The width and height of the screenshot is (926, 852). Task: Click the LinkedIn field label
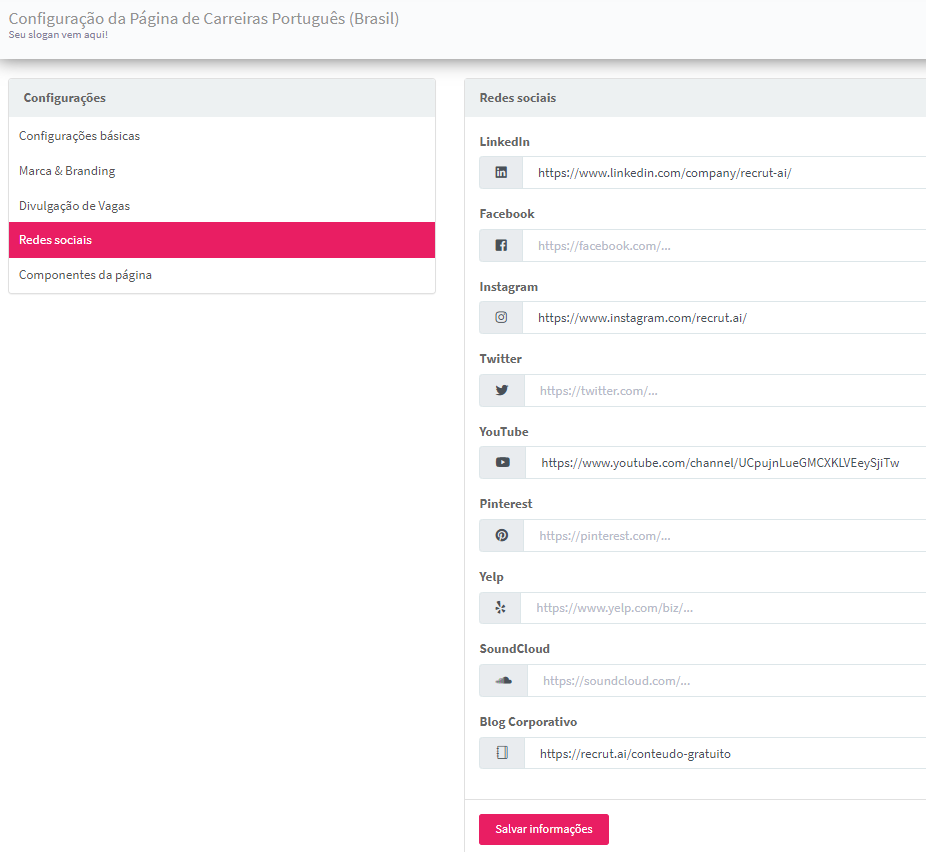click(x=504, y=142)
